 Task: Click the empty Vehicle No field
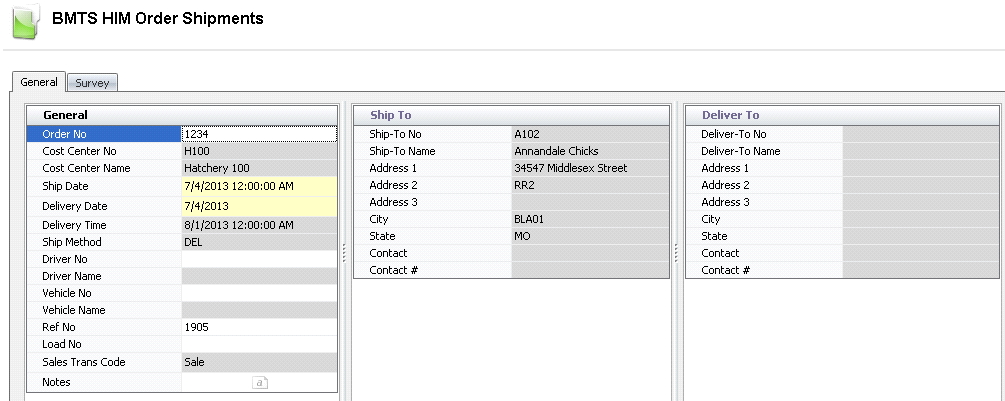[x=259, y=293]
